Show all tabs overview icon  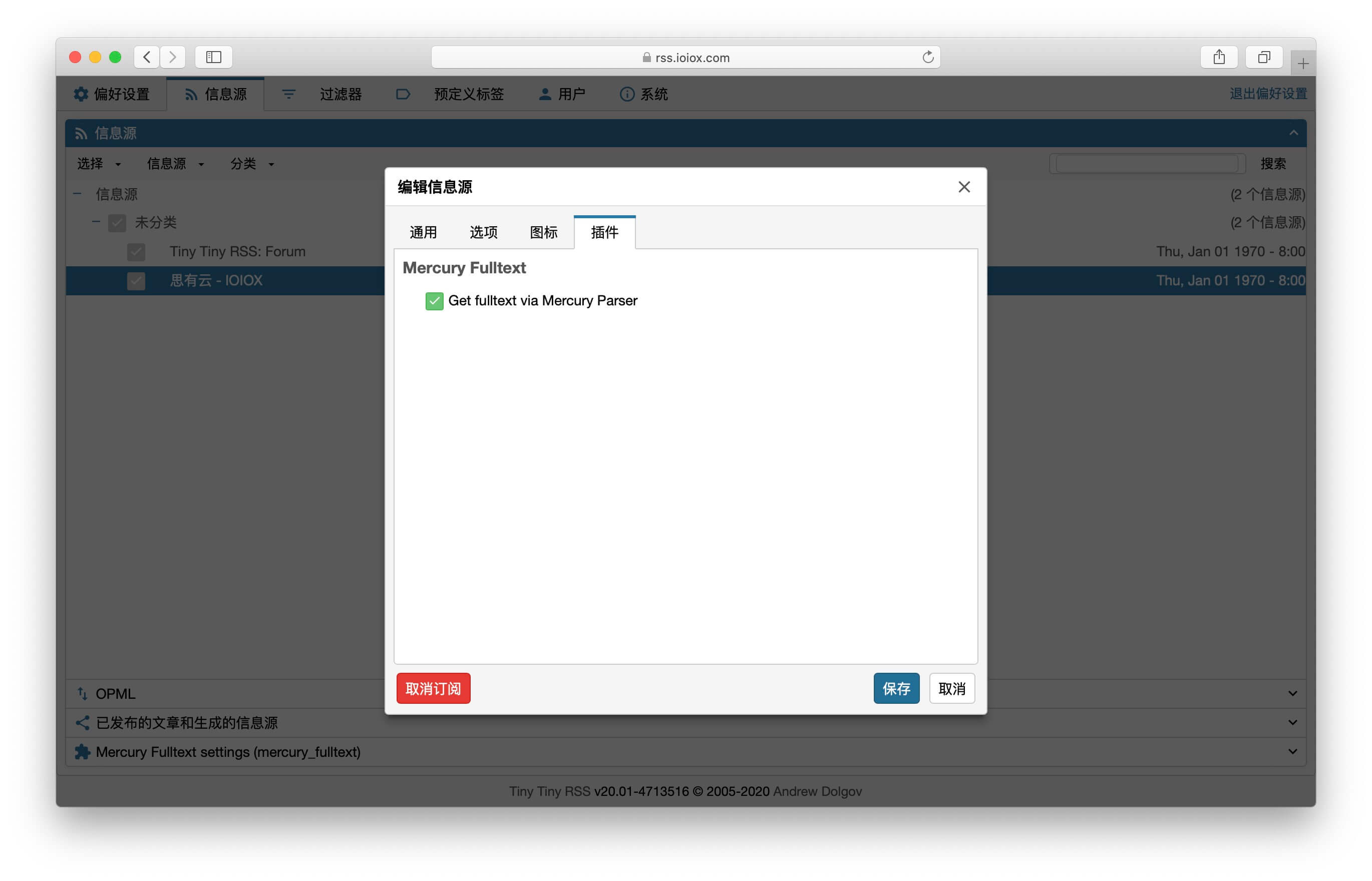[1264, 57]
